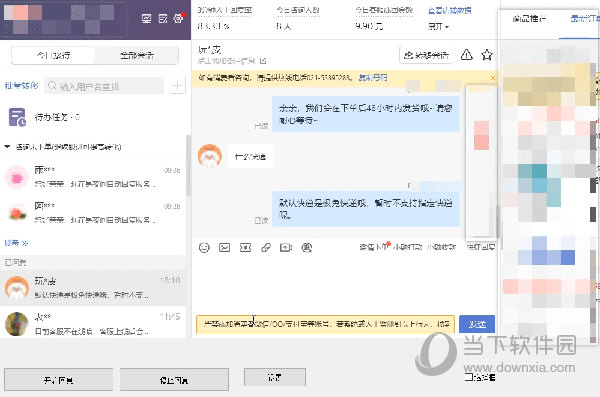Click the rightmost text option in chat toolbar
Image resolution: width=600 pixels, height=397 pixels.
[481, 247]
